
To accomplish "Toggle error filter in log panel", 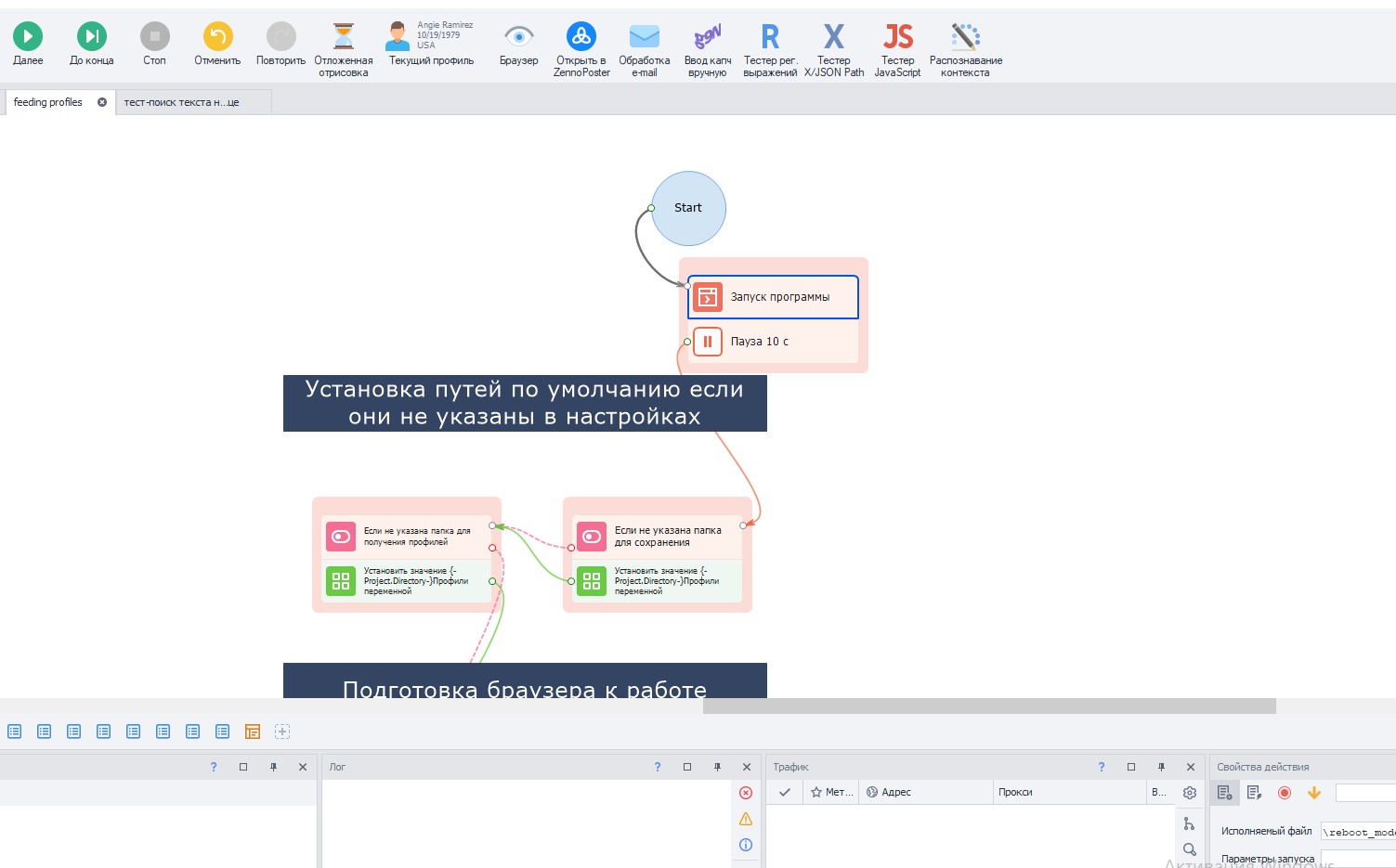I will tap(746, 793).
